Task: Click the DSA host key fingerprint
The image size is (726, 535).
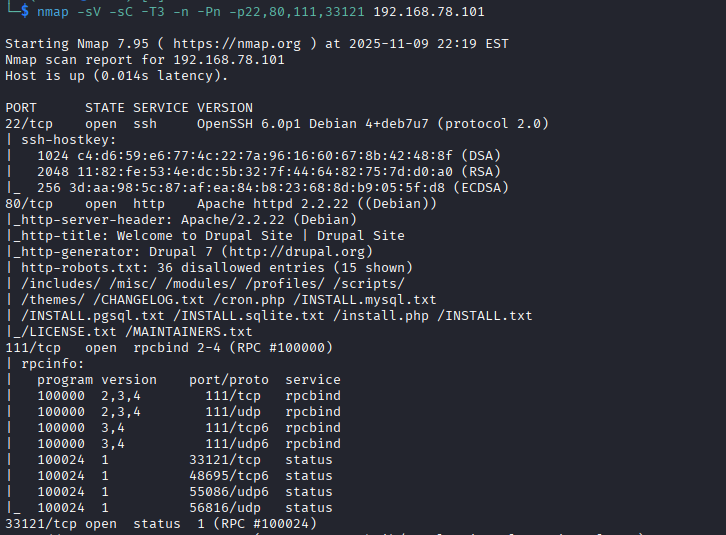Action: point(272,156)
